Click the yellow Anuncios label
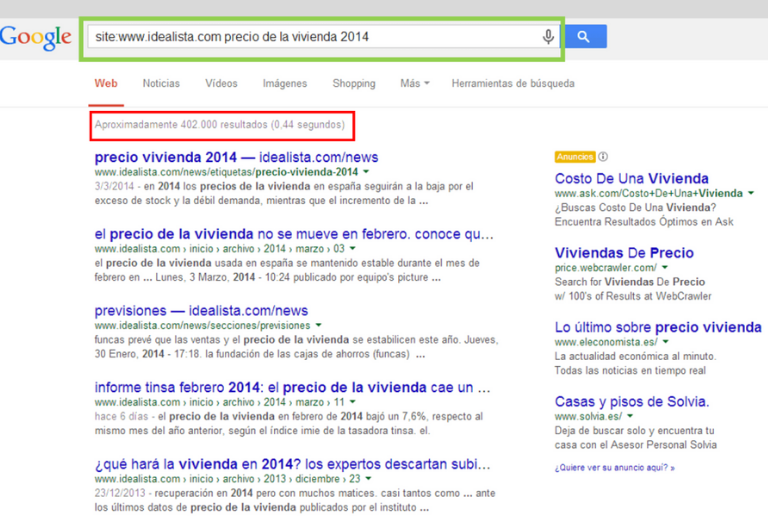Viewport: 768px width, 520px height. 575,157
